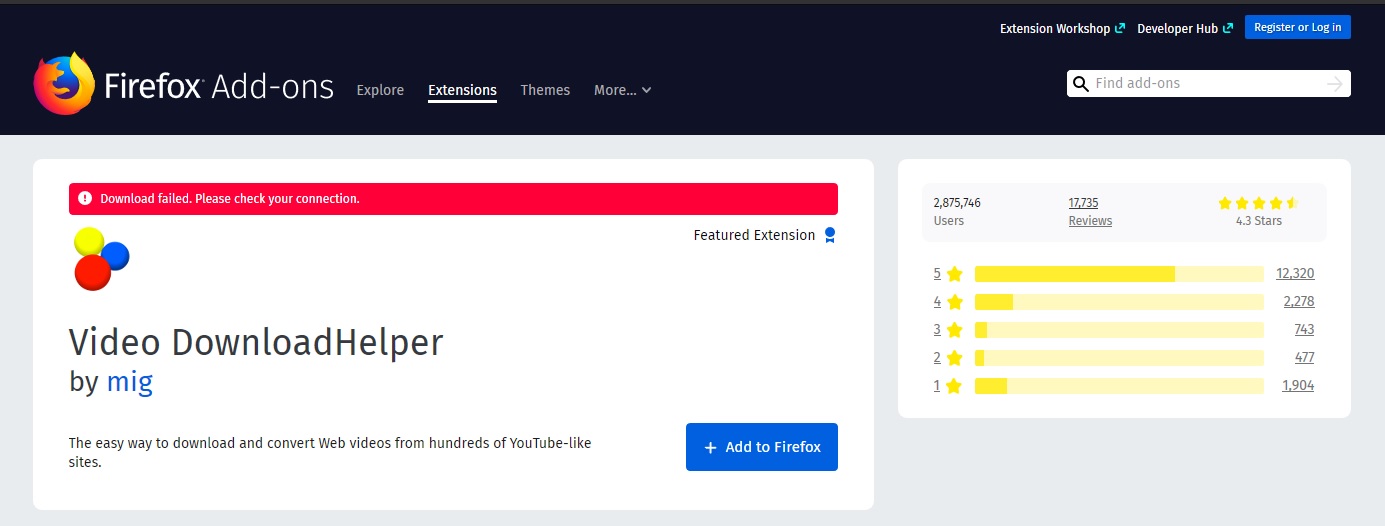Click the one-star rating bar
This screenshot has width=1385, height=526.
pos(1119,386)
